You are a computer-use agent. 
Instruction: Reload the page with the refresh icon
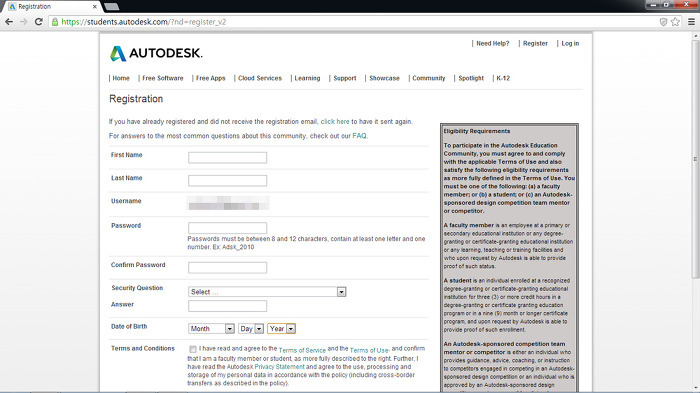pos(38,21)
